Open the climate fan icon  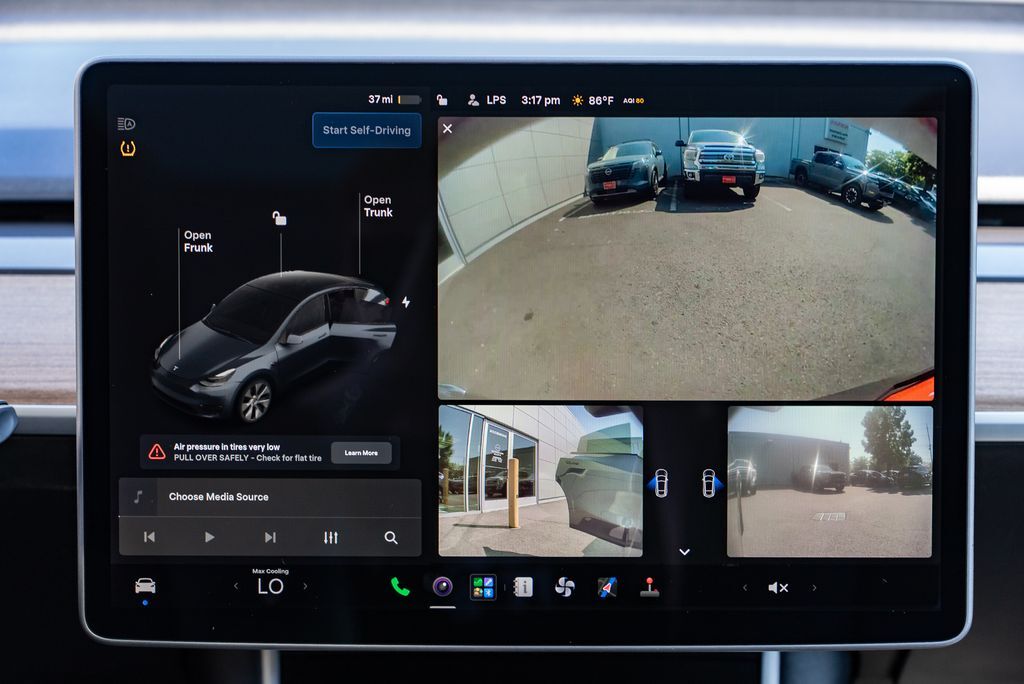click(x=564, y=587)
